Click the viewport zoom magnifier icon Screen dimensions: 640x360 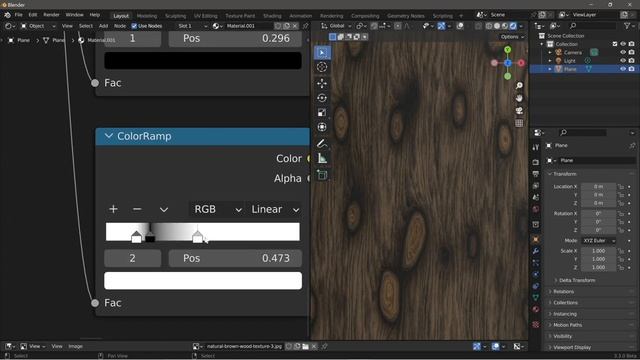pyautogui.click(x=519, y=86)
